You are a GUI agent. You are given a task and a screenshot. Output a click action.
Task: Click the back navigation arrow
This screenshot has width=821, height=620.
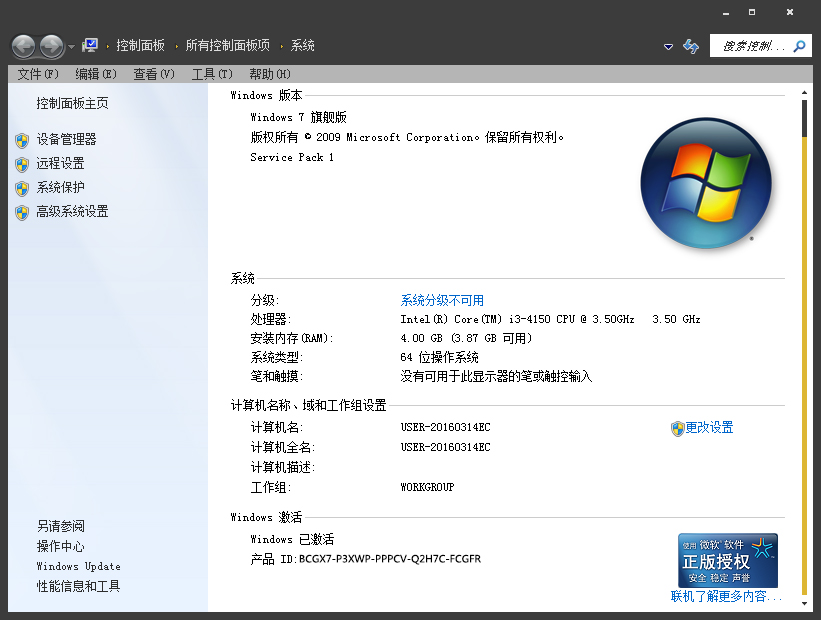point(22,45)
